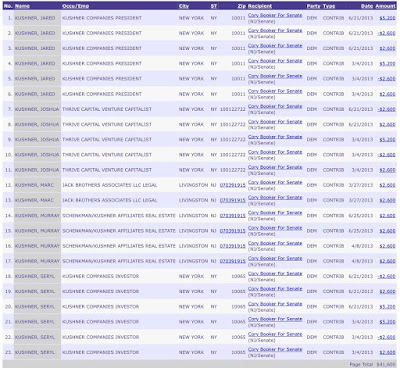Viewport: 400px width, 368px height.
Task: Open the $2,600 amount link in row 17
Action: click(387, 261)
